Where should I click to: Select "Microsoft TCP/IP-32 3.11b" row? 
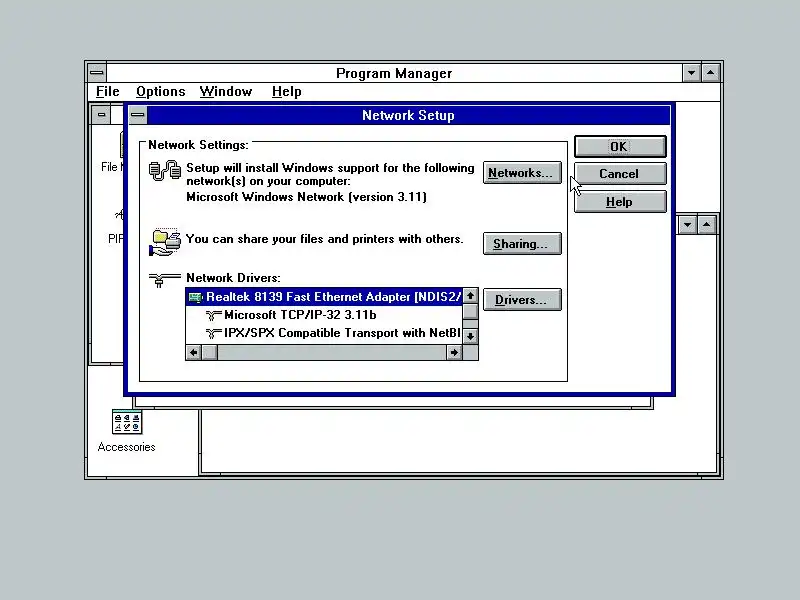pos(324,315)
